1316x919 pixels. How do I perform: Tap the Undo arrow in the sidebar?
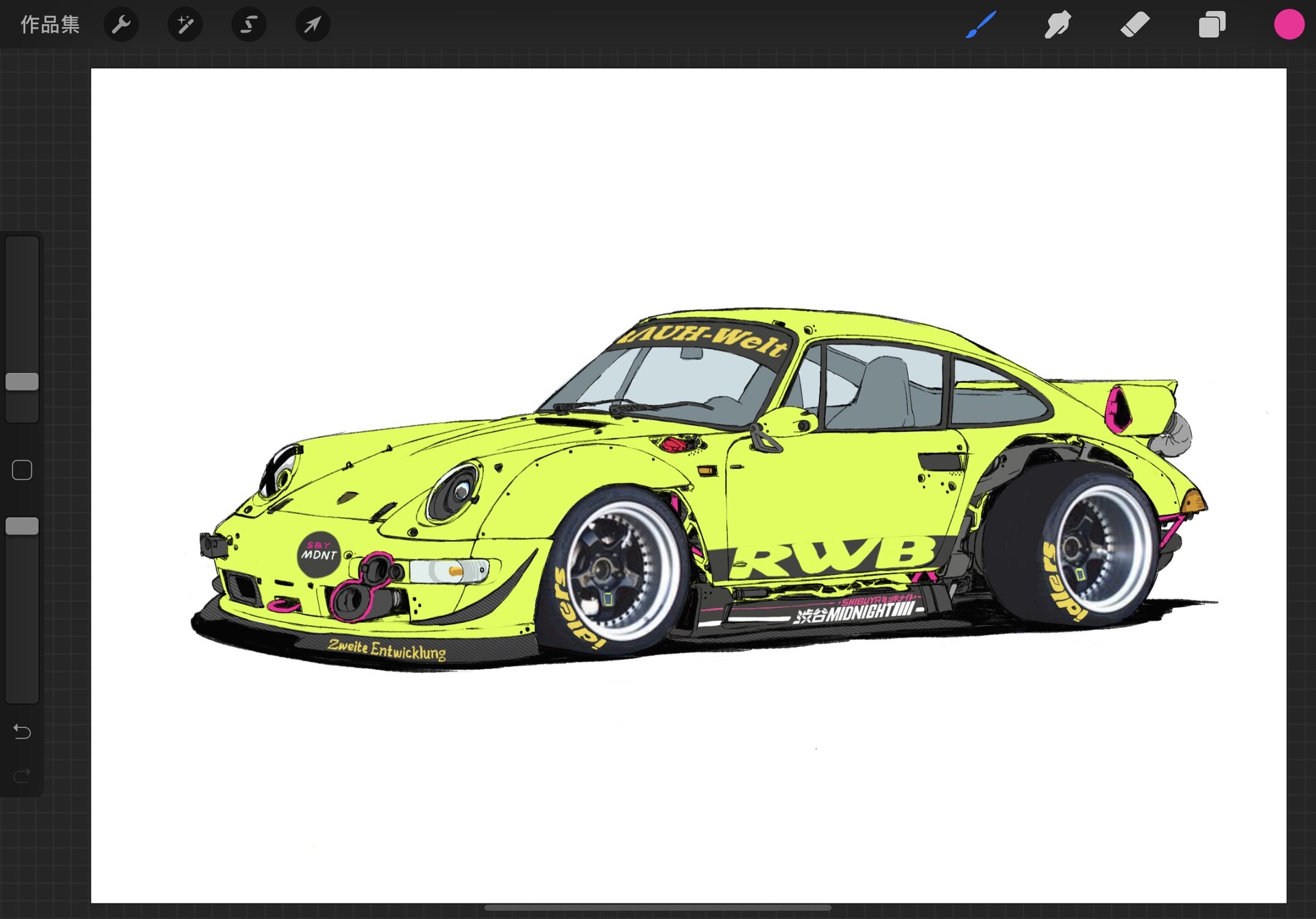coord(21,732)
